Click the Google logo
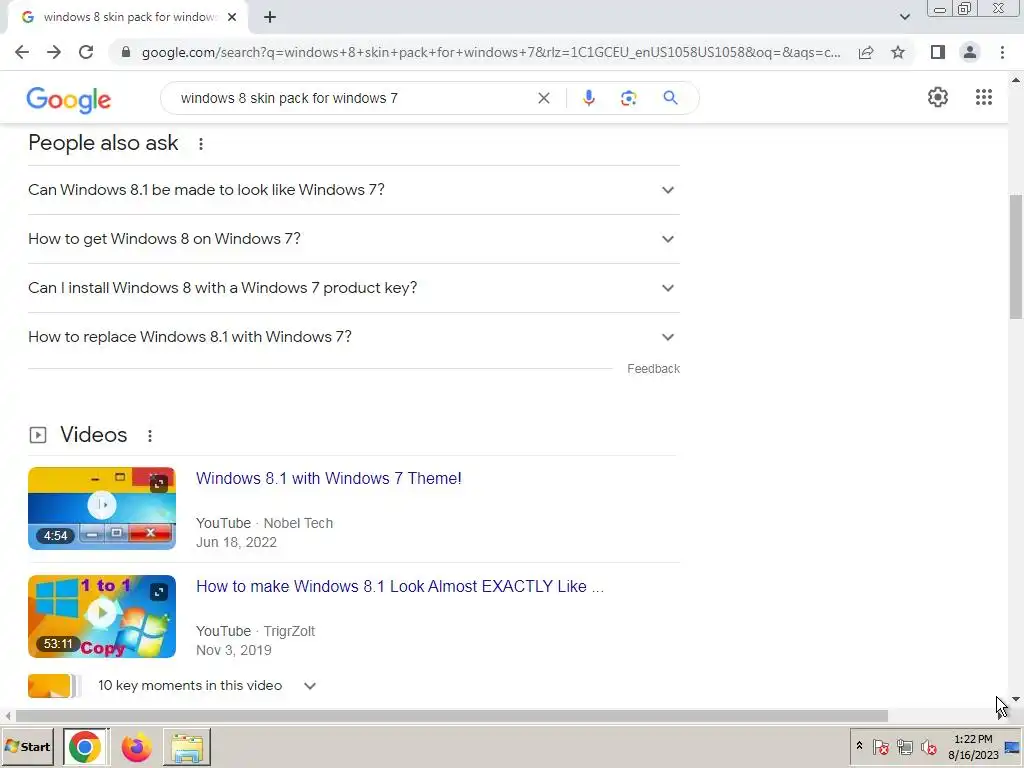The image size is (1024, 768). point(69,99)
